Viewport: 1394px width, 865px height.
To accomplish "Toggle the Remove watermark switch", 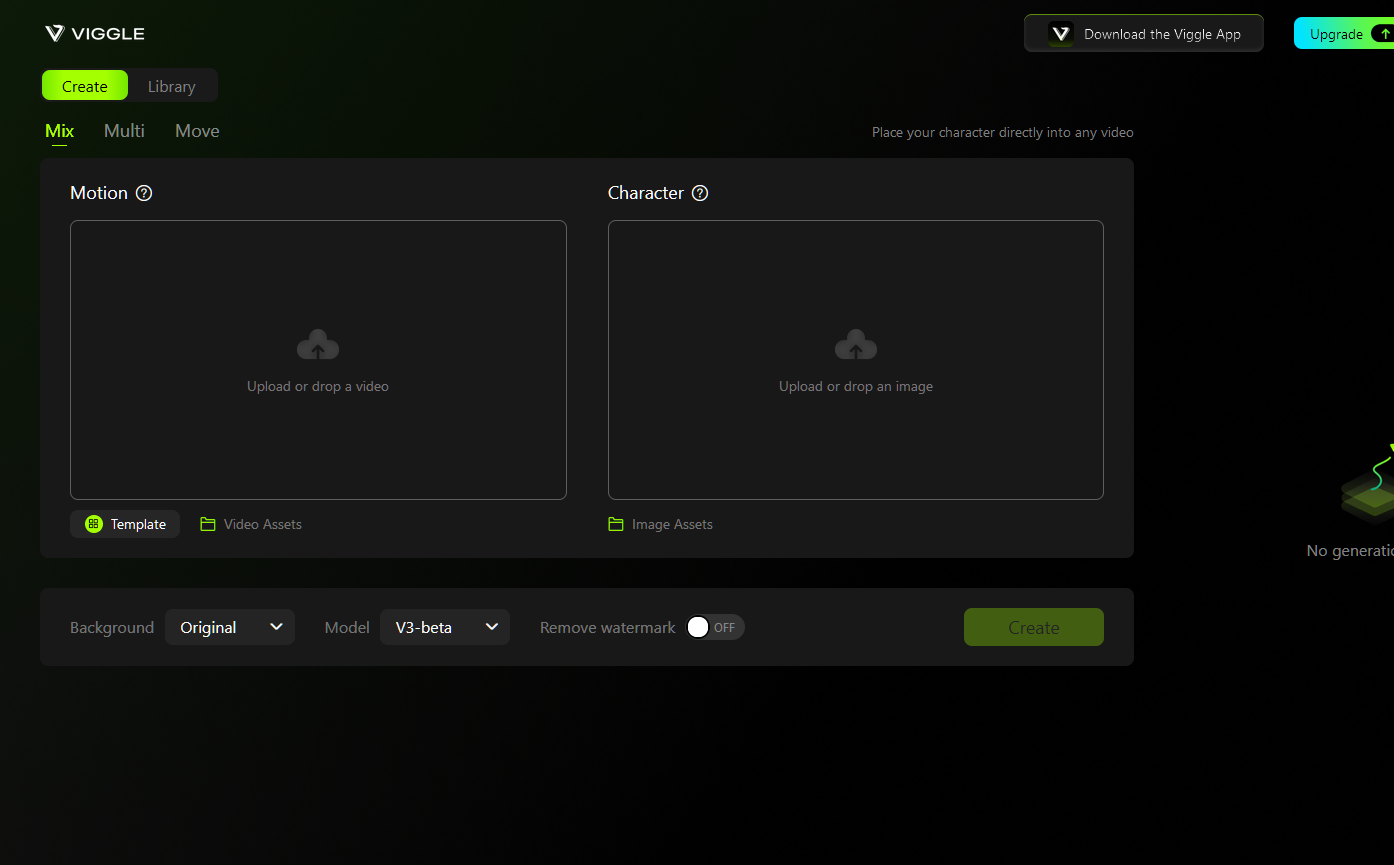I will coord(715,627).
